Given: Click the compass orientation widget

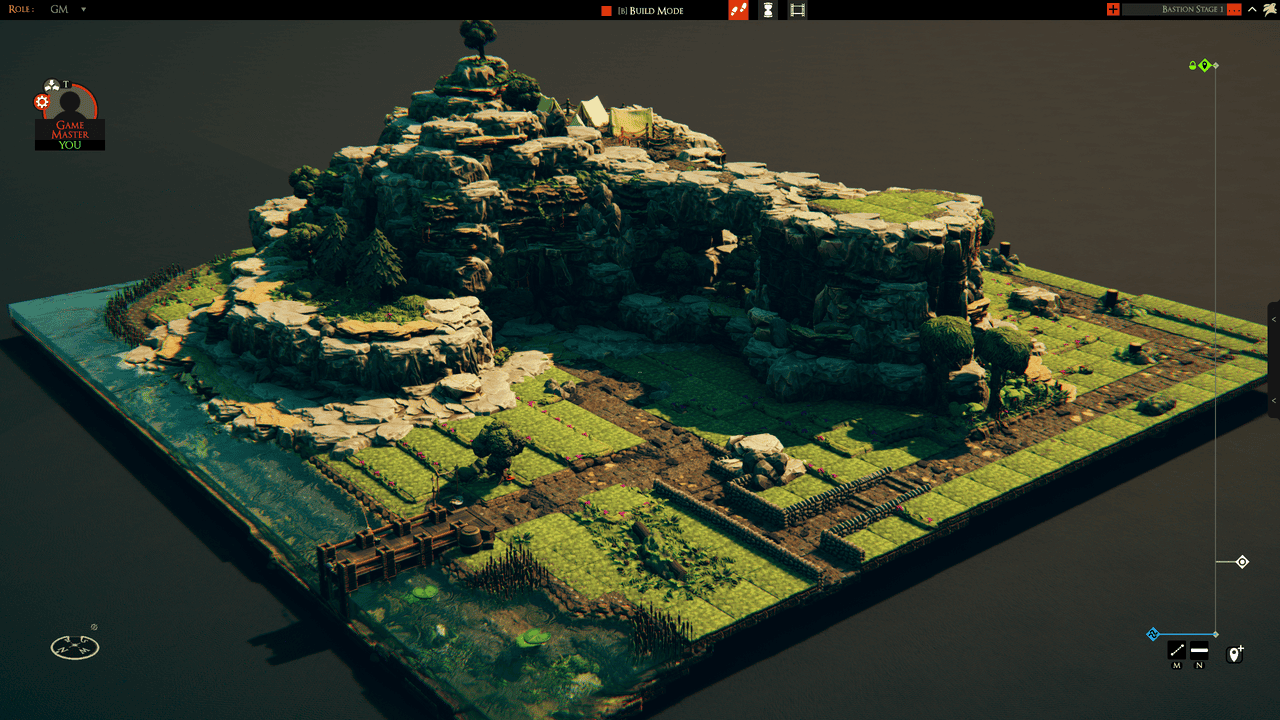Looking at the screenshot, I should pos(75,647).
